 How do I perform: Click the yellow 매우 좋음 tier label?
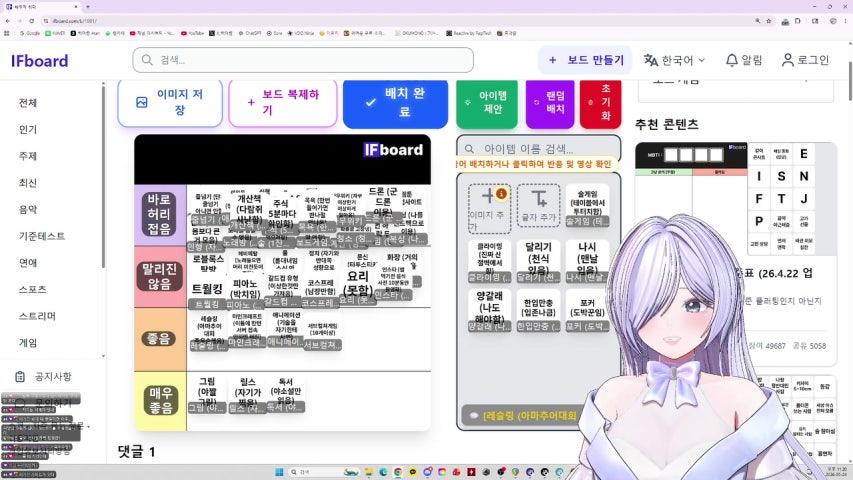[160, 401]
